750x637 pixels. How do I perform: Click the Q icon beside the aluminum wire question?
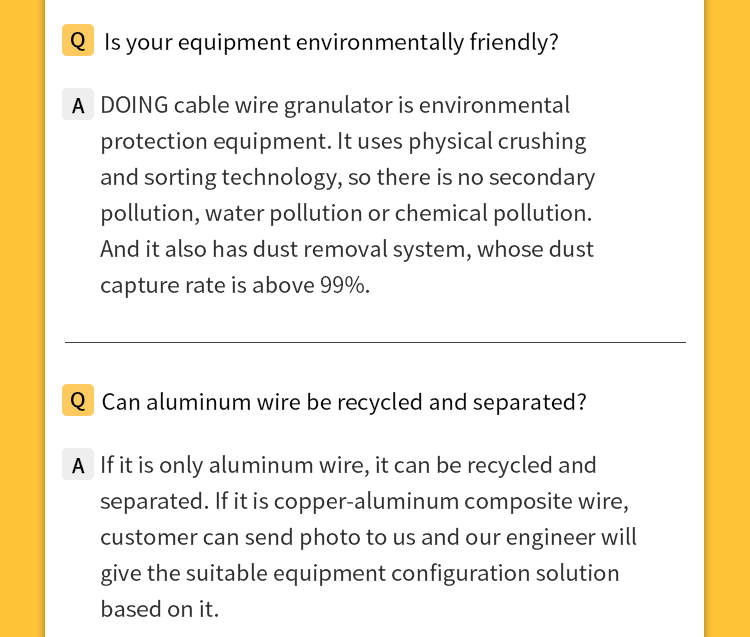click(x=78, y=401)
